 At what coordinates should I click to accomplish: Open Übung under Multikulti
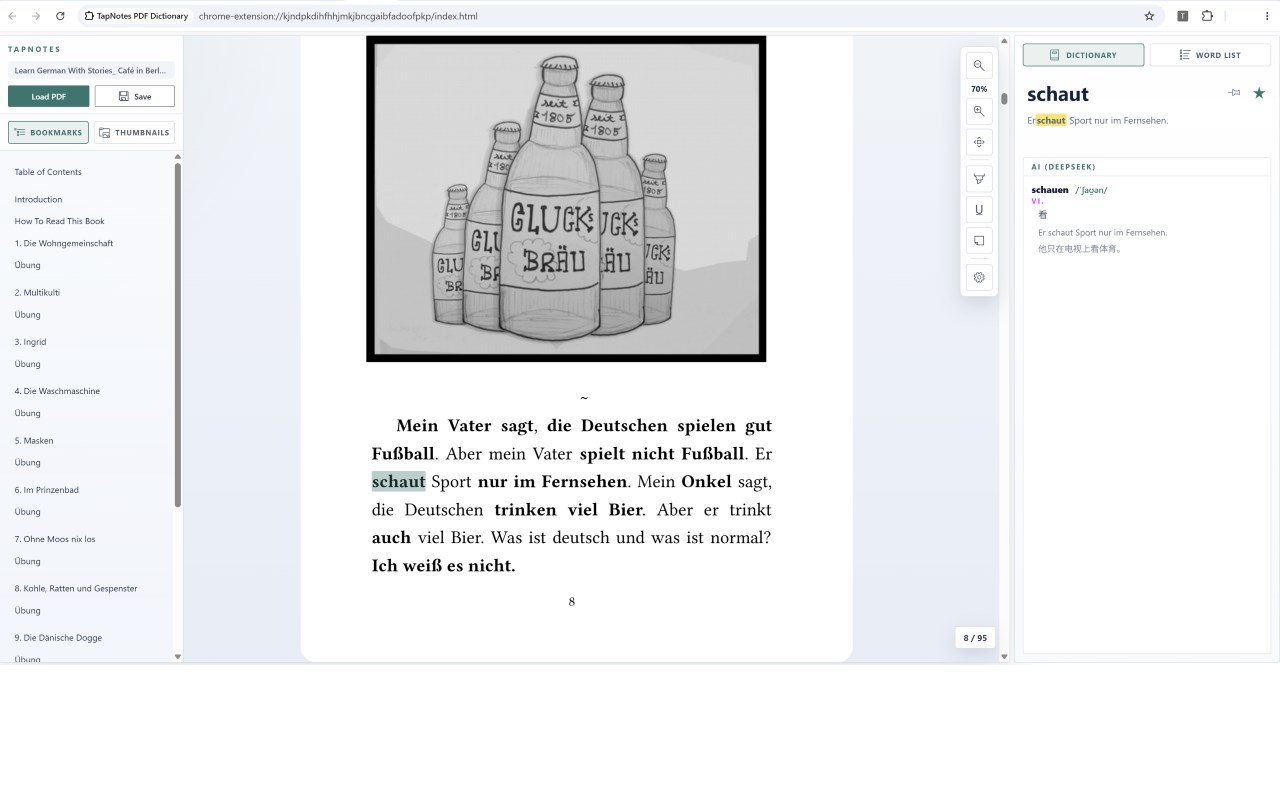coord(27,314)
